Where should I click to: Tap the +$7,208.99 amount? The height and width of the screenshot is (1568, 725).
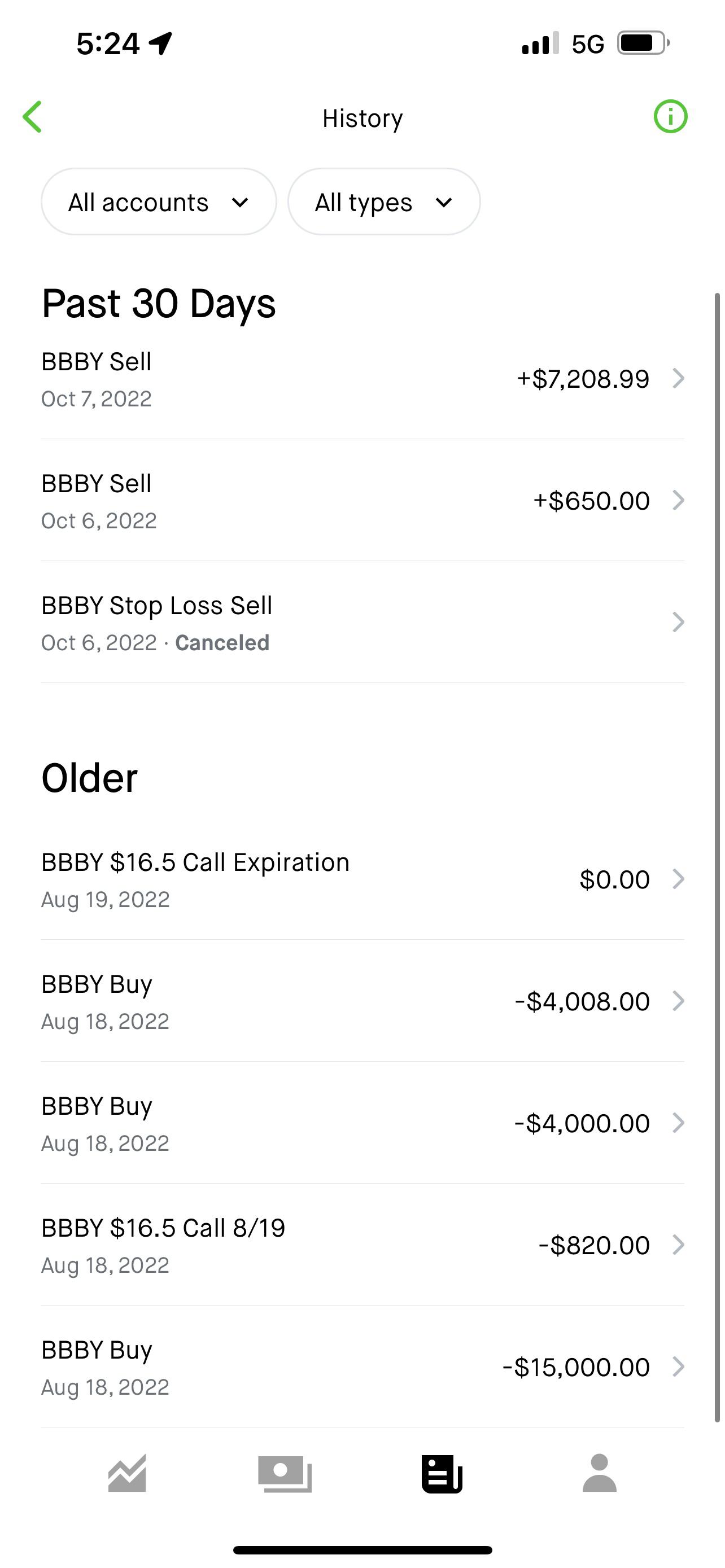coord(583,379)
